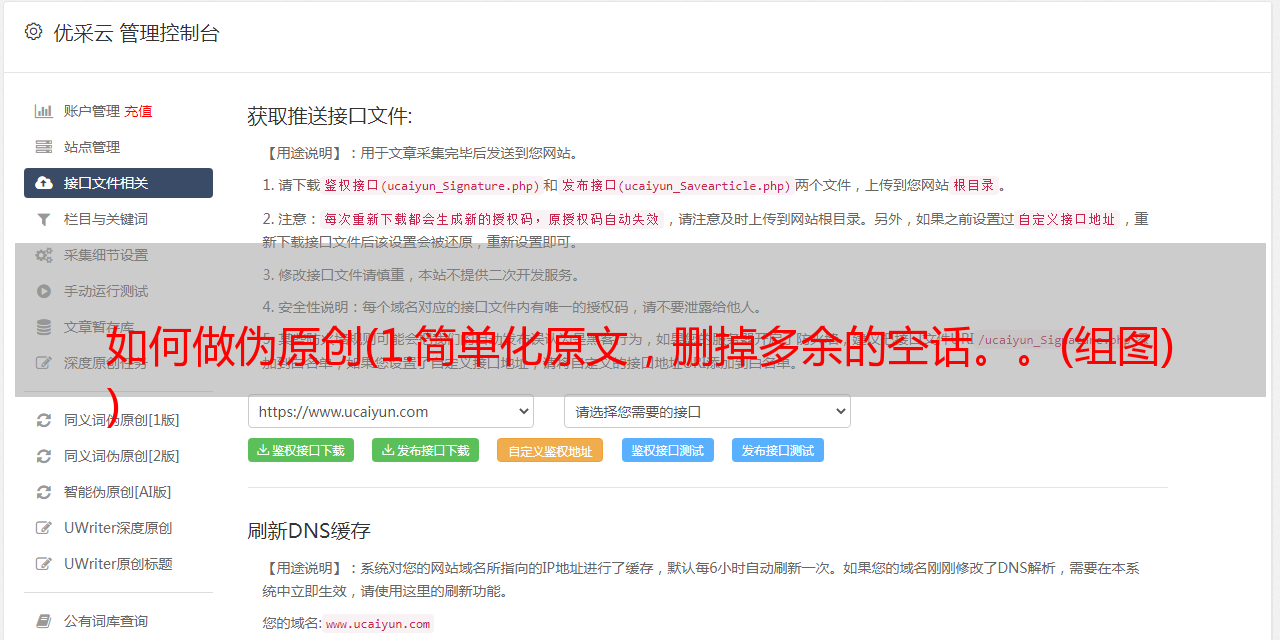This screenshot has width=1280, height=640.
Task: Click the refresh icon beside 同义词伪原创[2版]
Action: pyautogui.click(x=44, y=456)
